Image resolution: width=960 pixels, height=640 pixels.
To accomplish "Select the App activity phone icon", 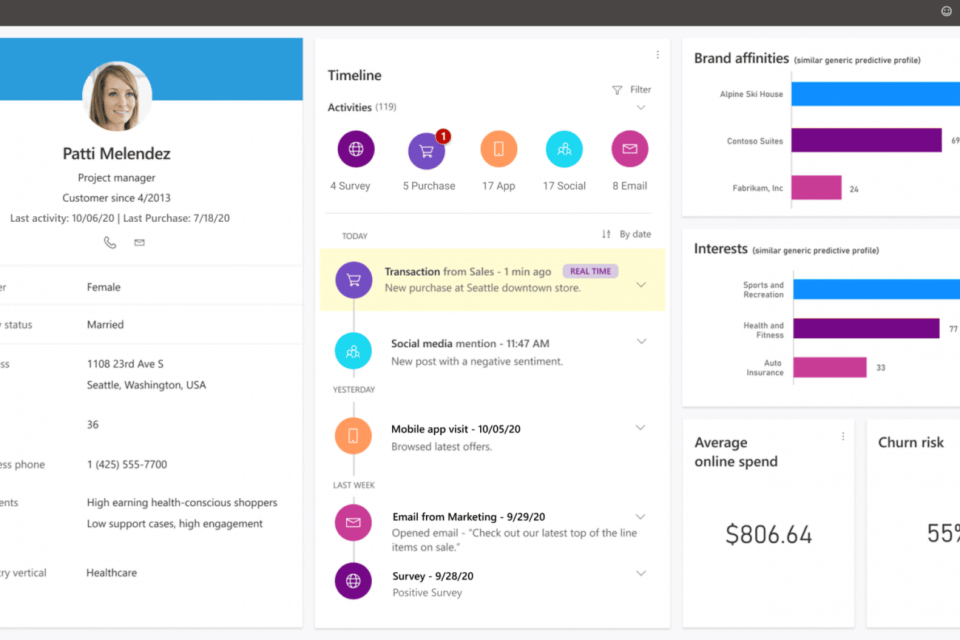I will (498, 149).
